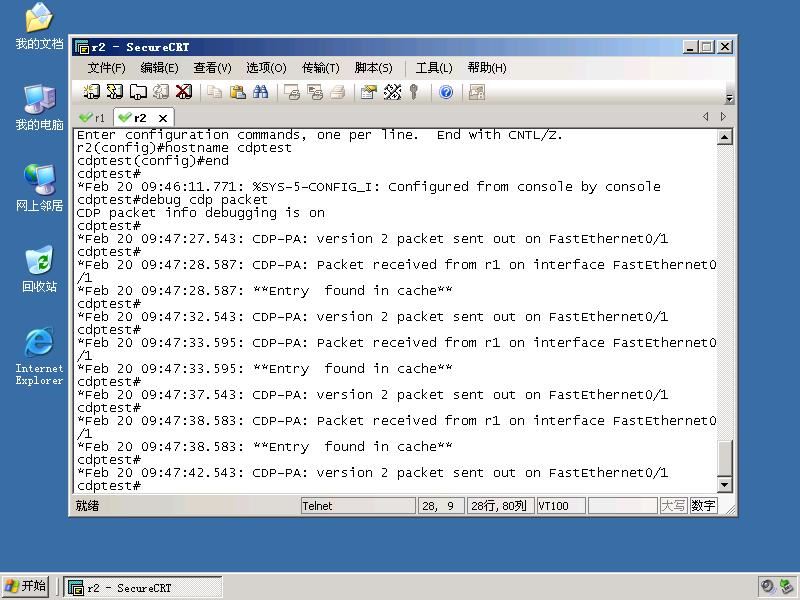
Task: Maximize the SecureCRT window
Action: [x=707, y=47]
